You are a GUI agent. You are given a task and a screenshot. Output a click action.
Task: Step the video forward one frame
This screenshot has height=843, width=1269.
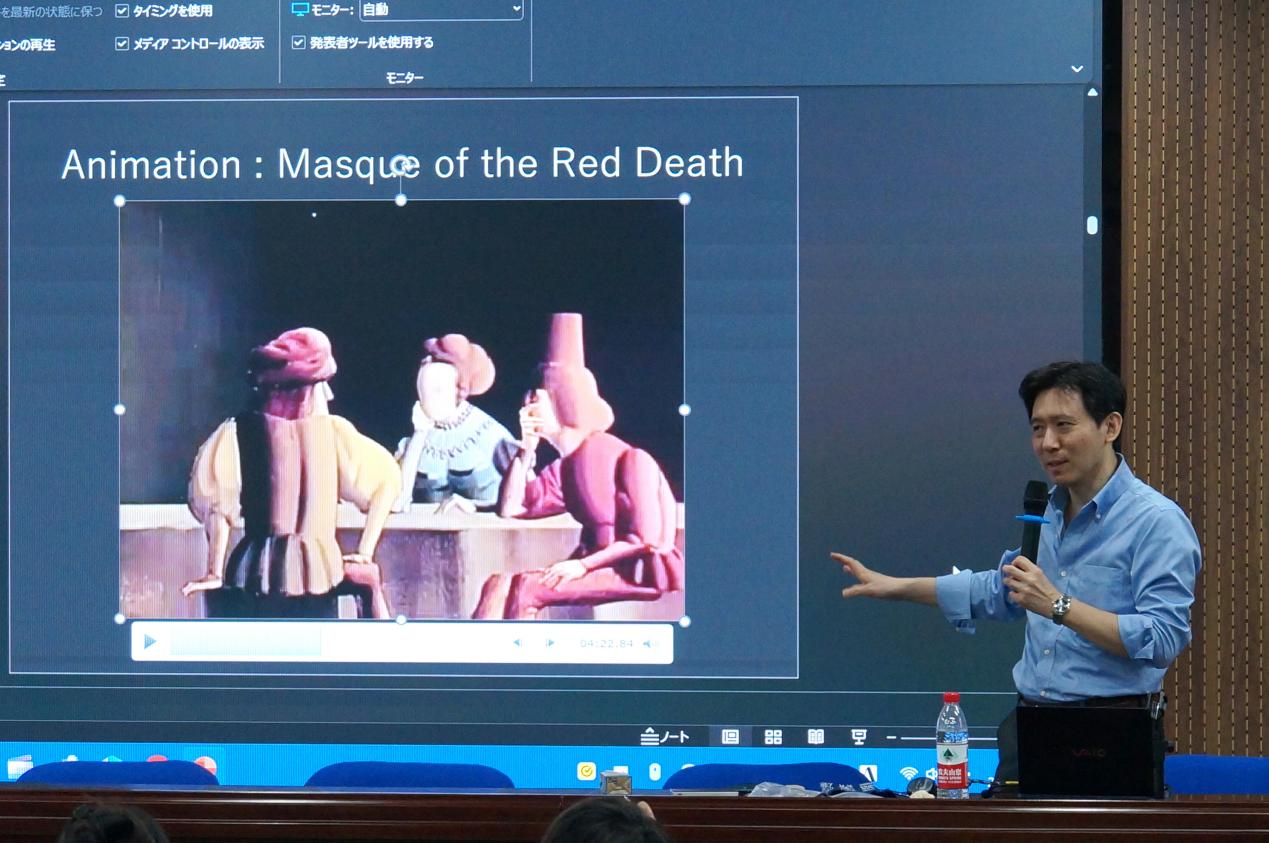550,643
